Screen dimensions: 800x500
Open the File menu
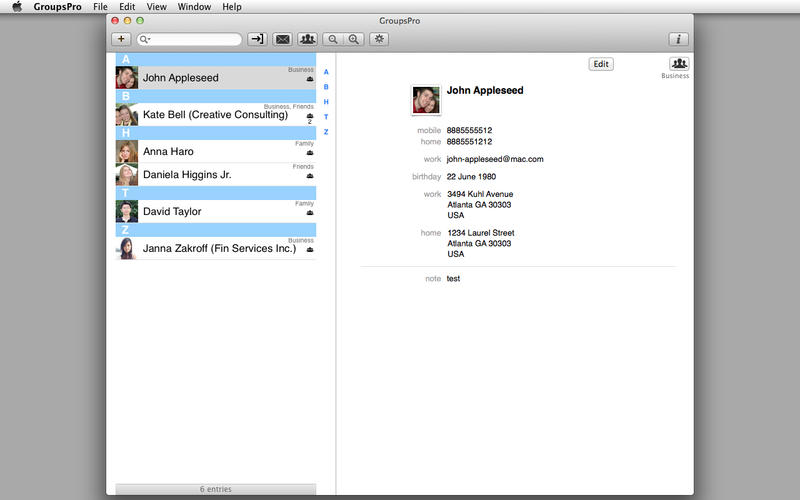pyautogui.click(x=101, y=7)
